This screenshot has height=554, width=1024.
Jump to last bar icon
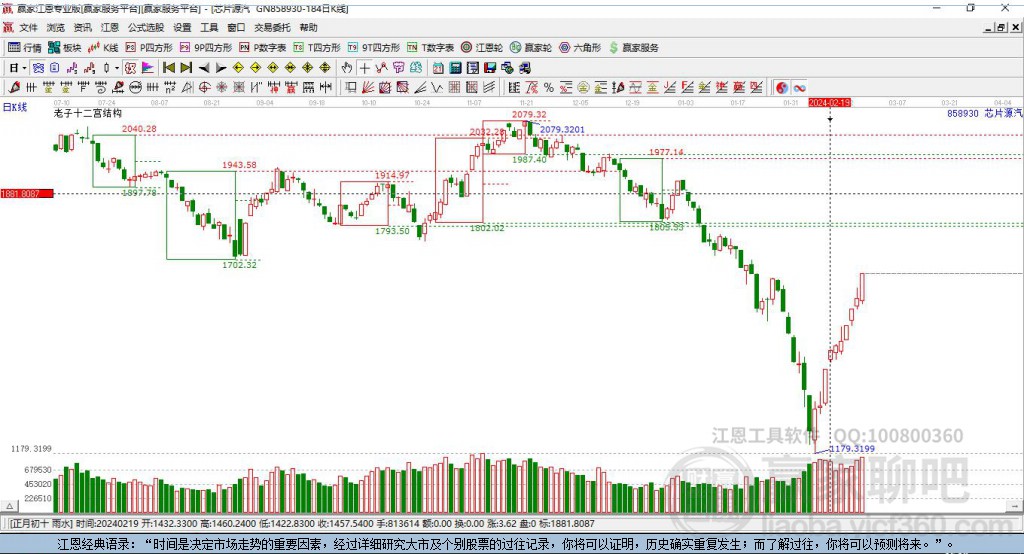[186, 68]
